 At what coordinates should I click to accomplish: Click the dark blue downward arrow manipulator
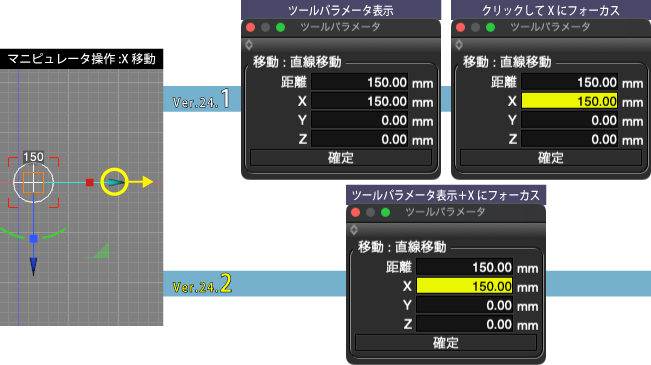pyautogui.click(x=34, y=266)
